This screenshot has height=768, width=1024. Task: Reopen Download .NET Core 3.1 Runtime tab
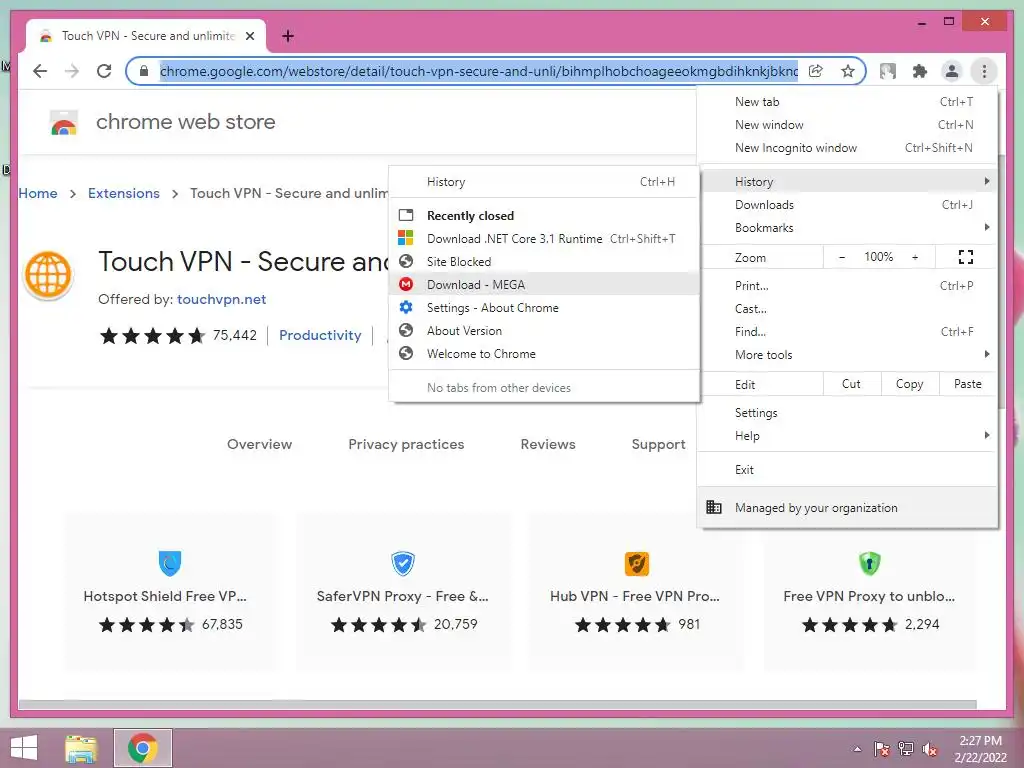[544, 238]
